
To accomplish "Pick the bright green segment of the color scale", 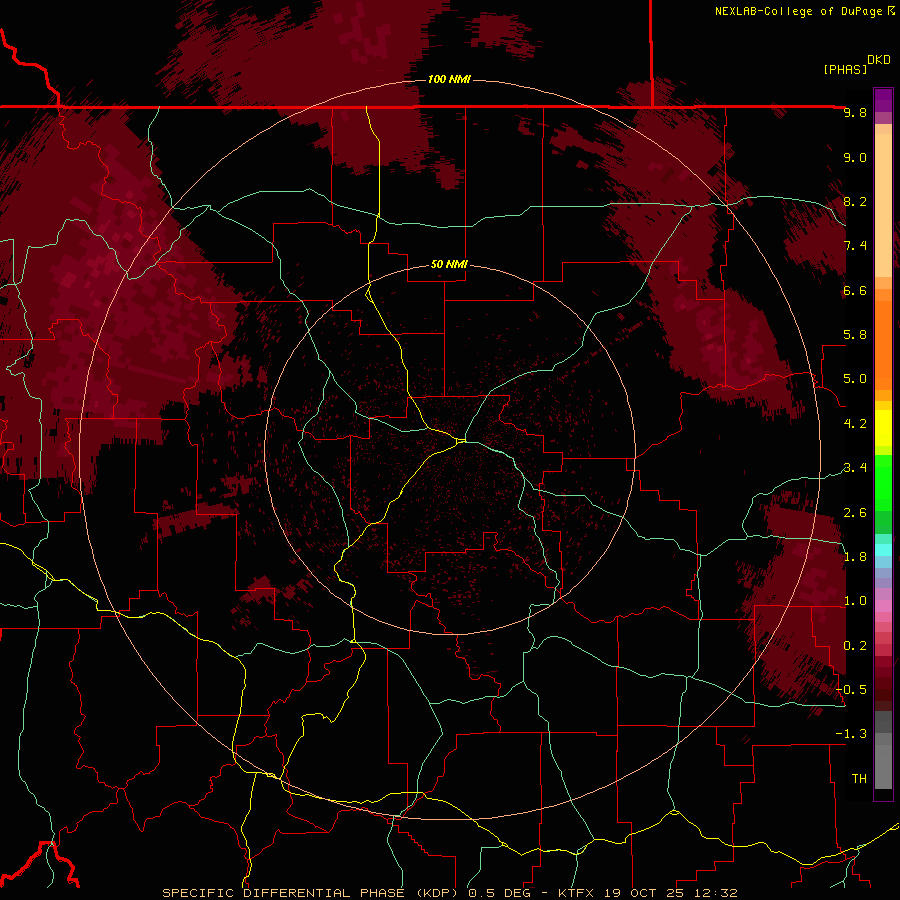I will pyautogui.click(x=883, y=482).
